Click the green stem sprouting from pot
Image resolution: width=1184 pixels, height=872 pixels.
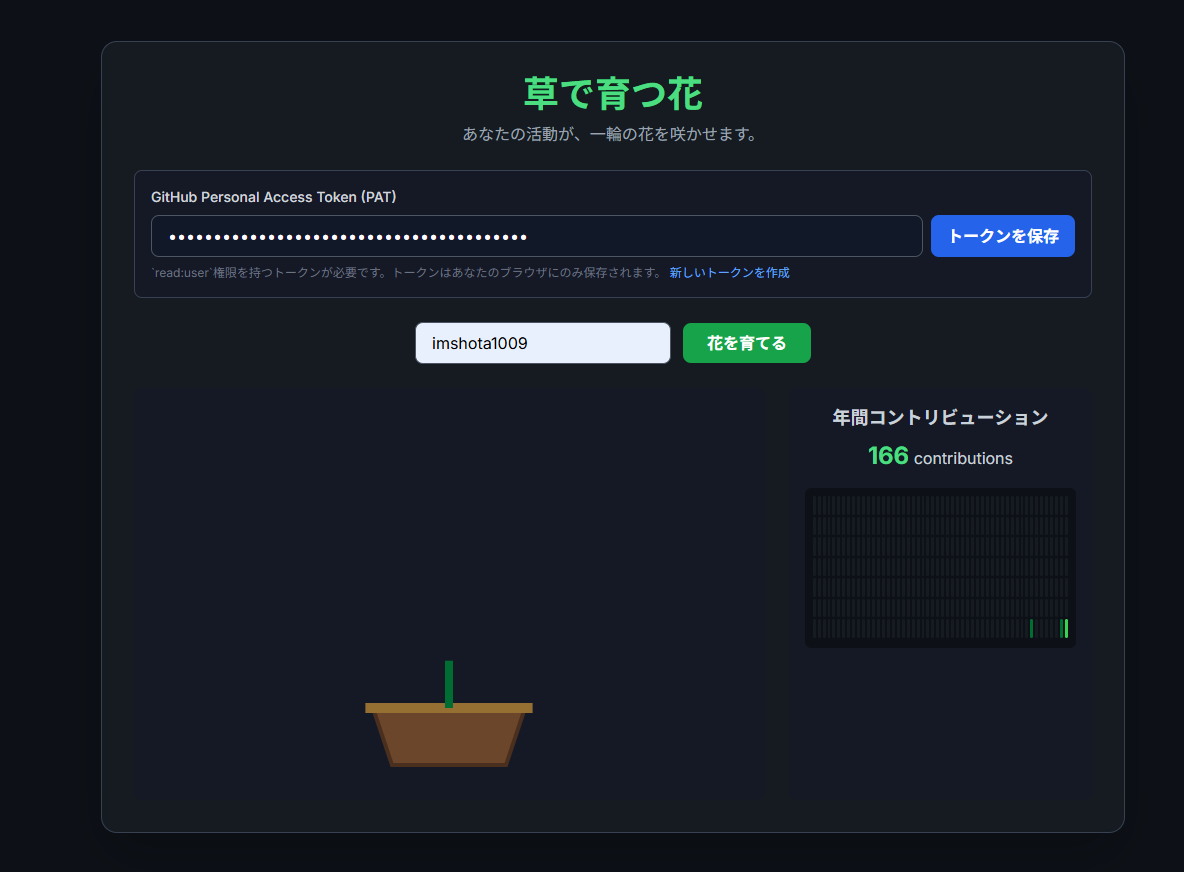pos(449,683)
